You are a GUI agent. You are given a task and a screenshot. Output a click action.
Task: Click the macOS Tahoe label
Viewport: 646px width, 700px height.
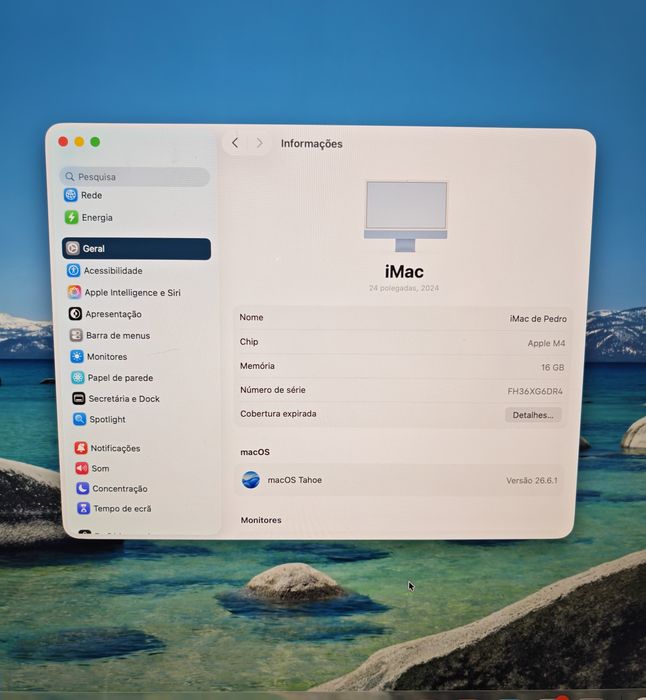295,480
